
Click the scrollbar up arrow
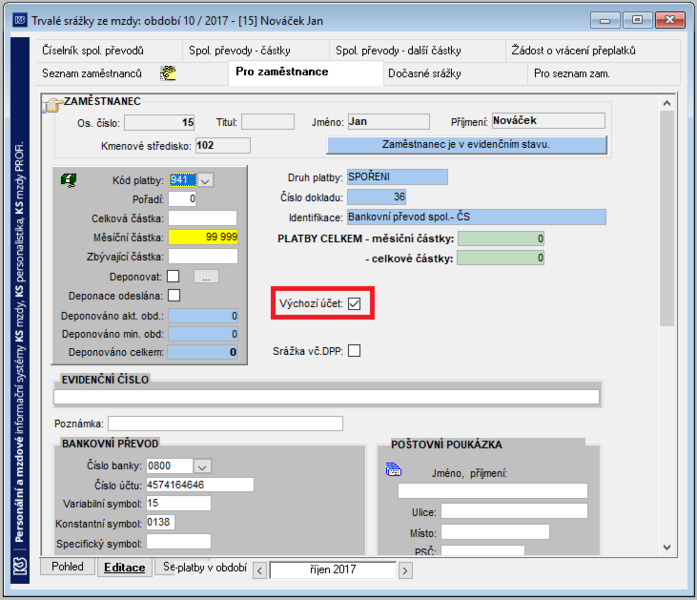pyautogui.click(x=667, y=104)
